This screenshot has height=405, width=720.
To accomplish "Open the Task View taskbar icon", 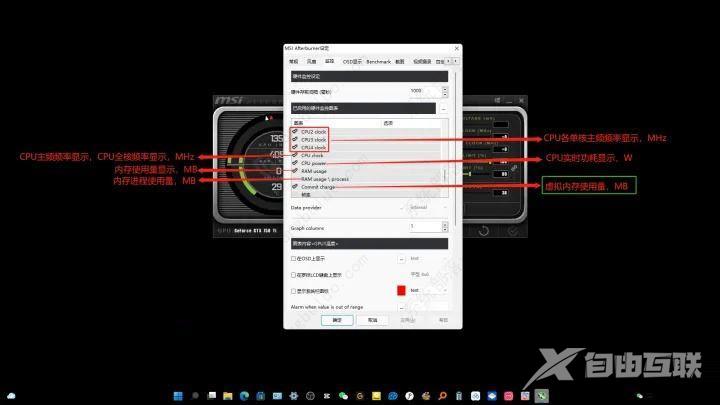I will point(212,395).
